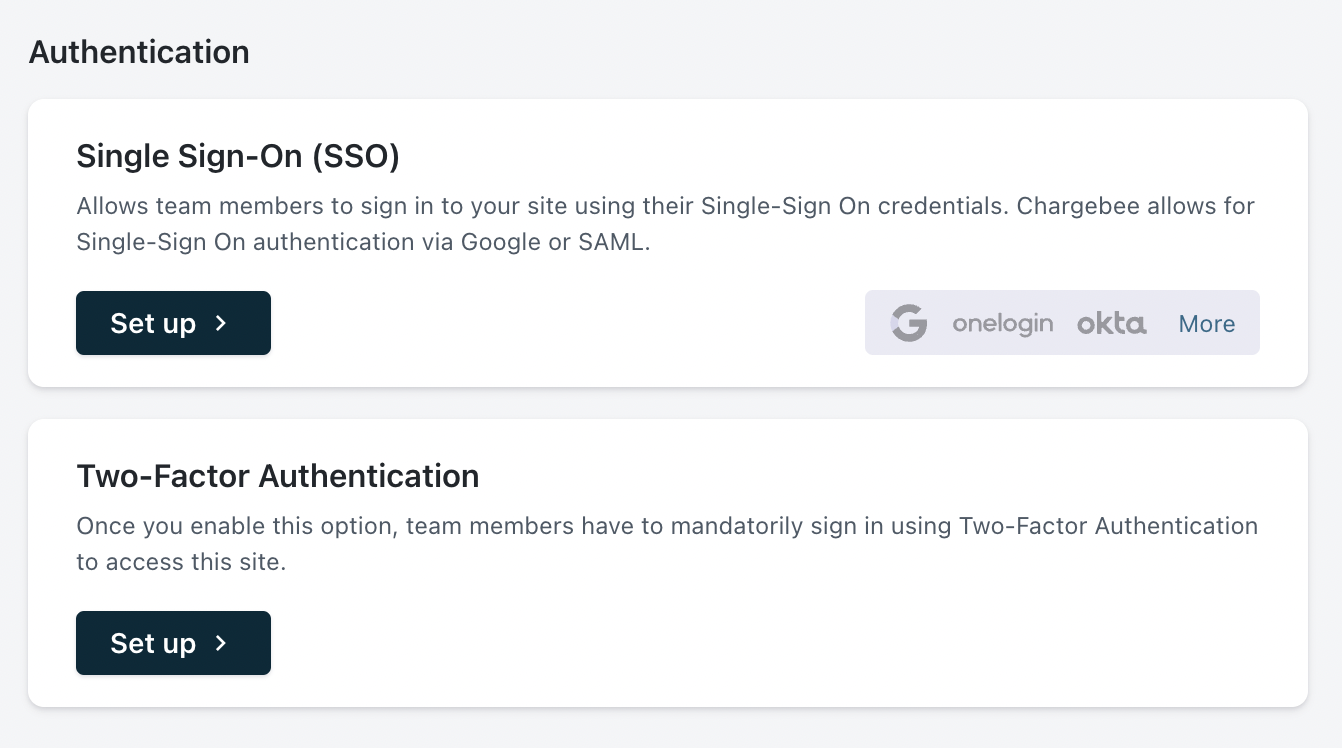
Task: Set up Single Sign-On (SSO)
Action: coord(173,323)
